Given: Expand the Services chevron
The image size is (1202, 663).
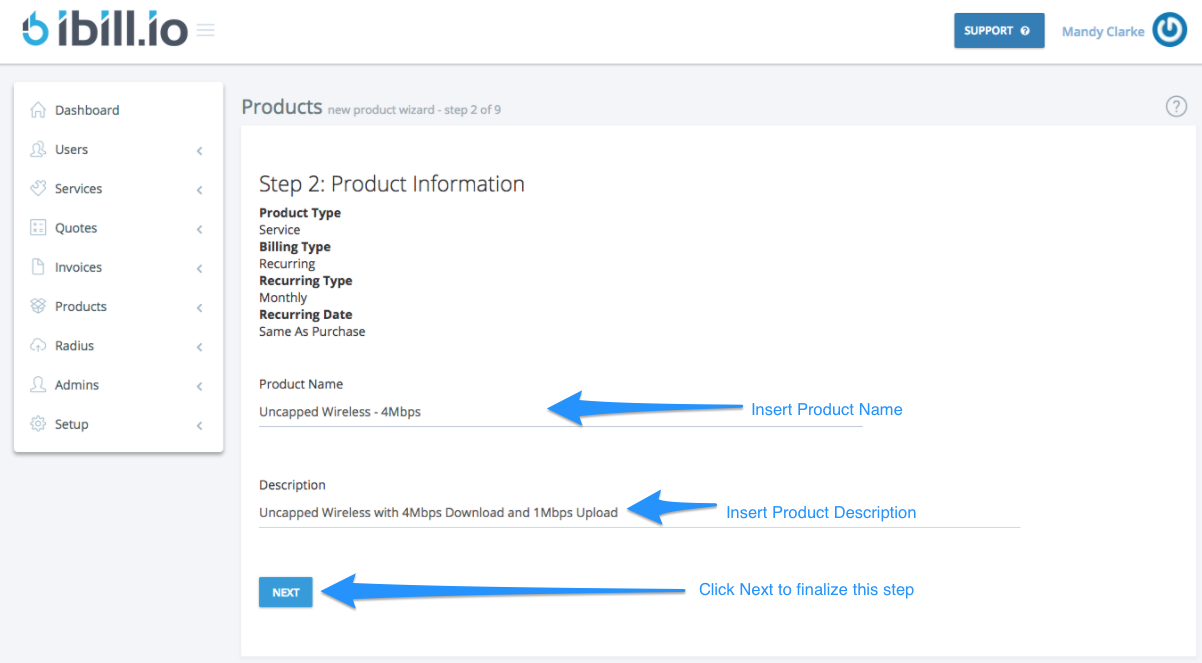Looking at the screenshot, I should tap(200, 190).
